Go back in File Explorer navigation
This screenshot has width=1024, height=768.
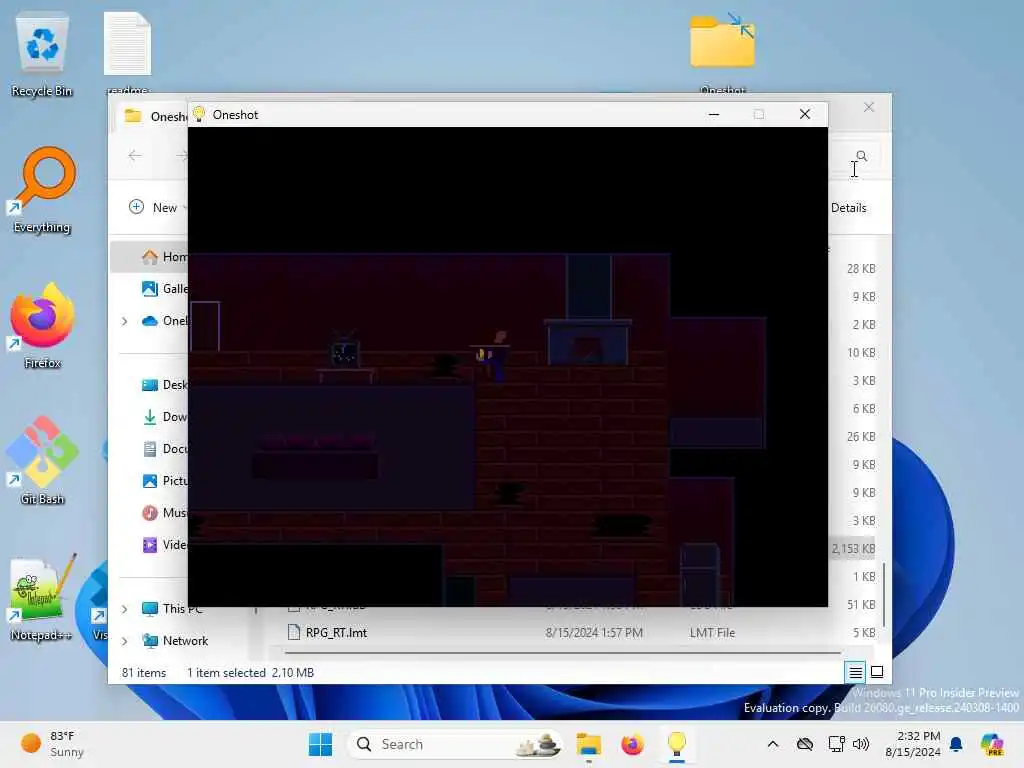135,155
